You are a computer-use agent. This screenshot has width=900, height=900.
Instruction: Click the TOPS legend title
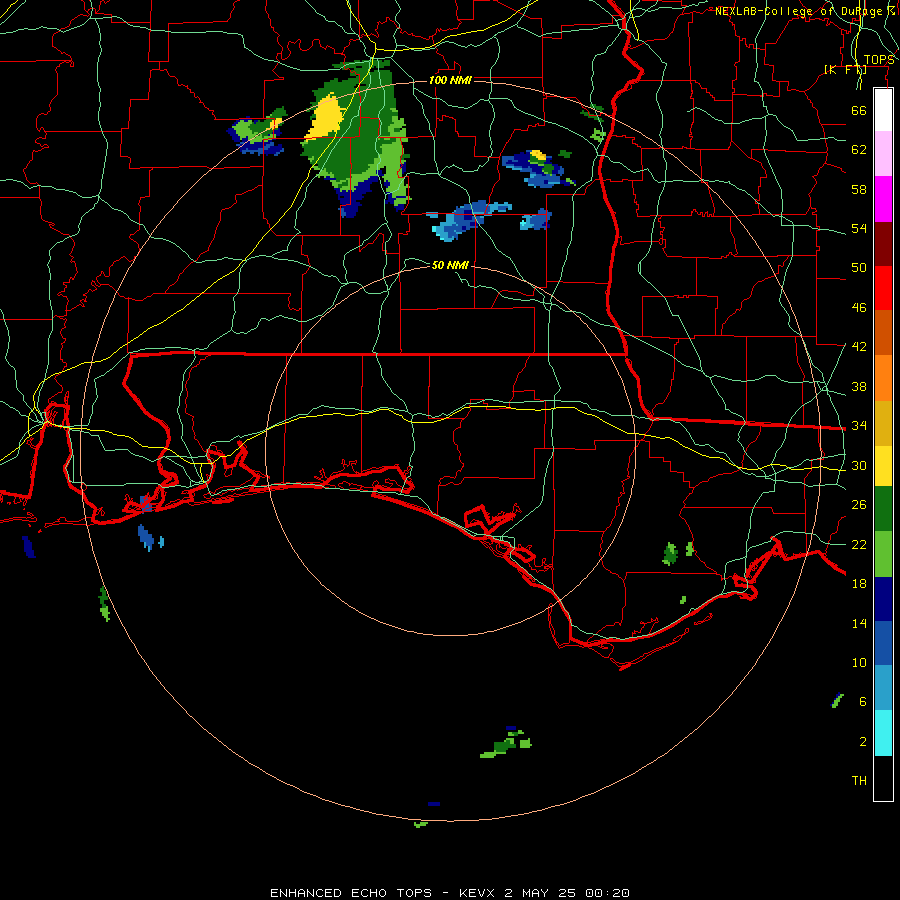pos(879,60)
